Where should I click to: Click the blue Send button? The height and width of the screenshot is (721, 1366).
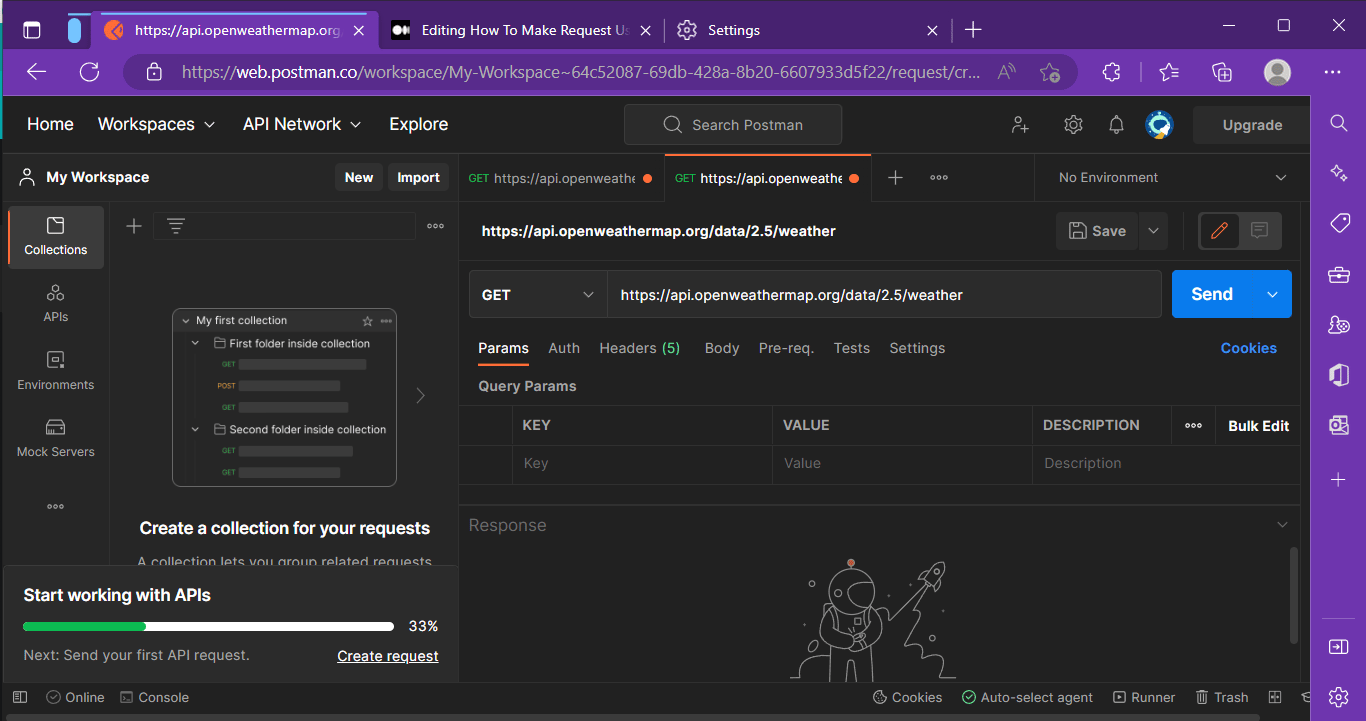point(1212,294)
